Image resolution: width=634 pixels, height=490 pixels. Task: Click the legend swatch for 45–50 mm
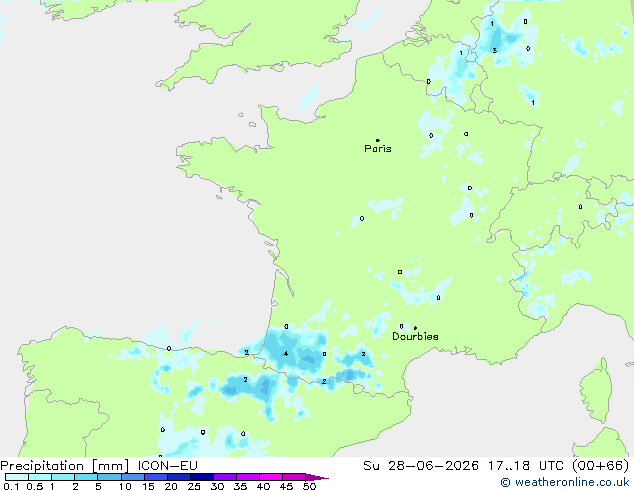(x=294, y=477)
